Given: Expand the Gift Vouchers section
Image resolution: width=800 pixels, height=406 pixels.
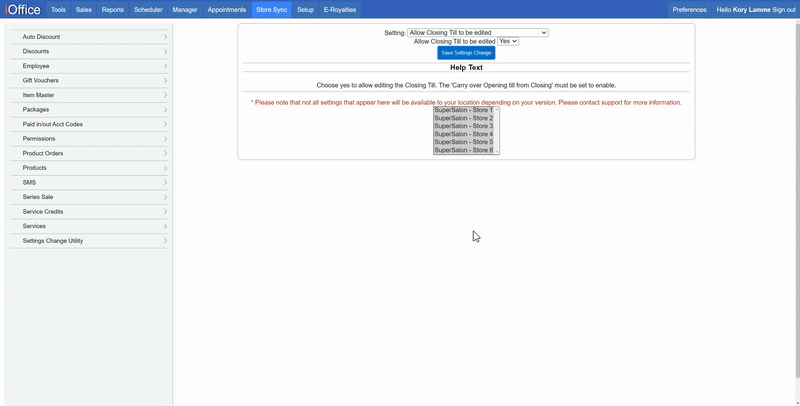Looking at the screenshot, I should tap(89, 81).
